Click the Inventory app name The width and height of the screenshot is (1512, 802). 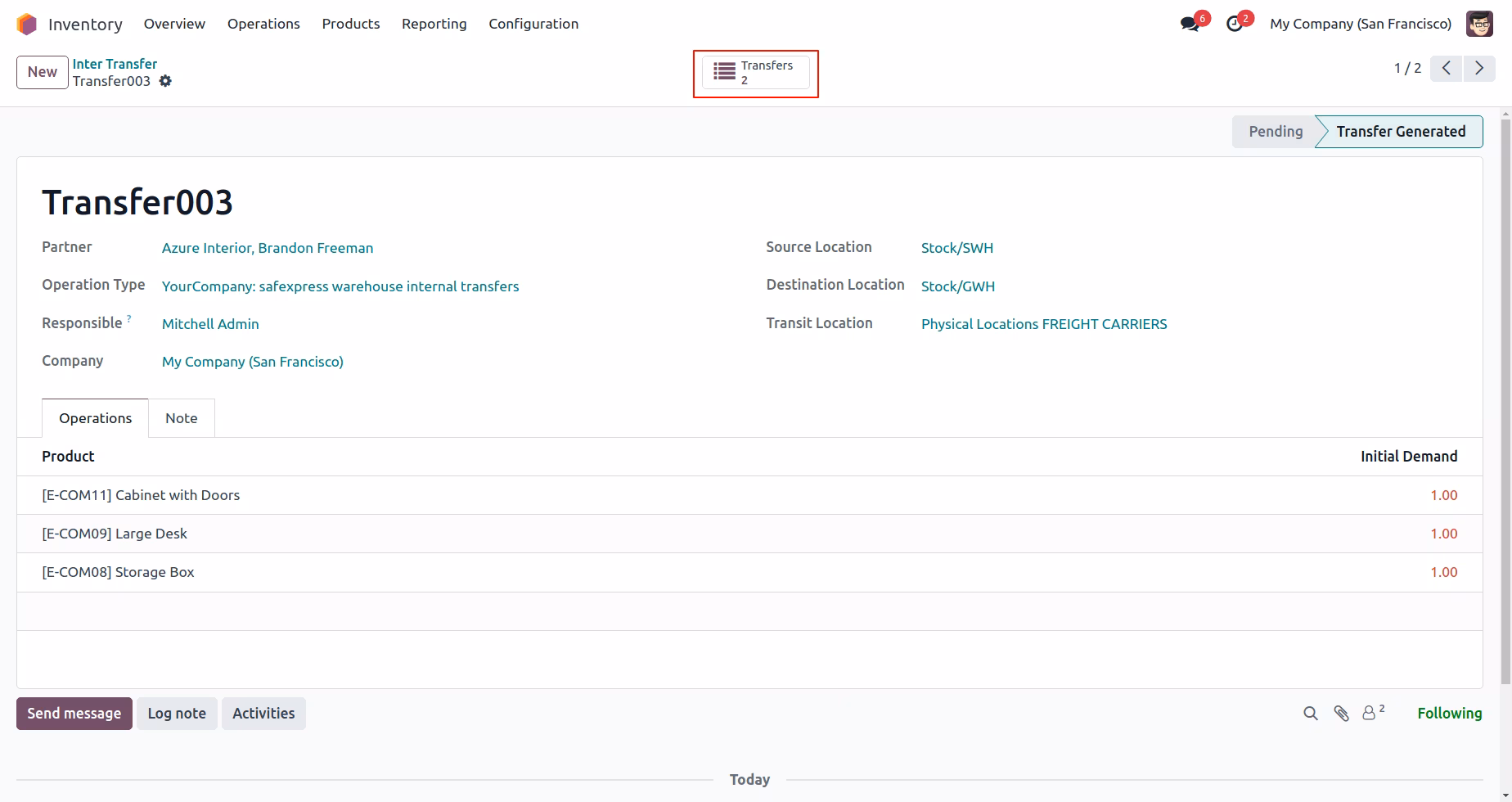click(85, 25)
